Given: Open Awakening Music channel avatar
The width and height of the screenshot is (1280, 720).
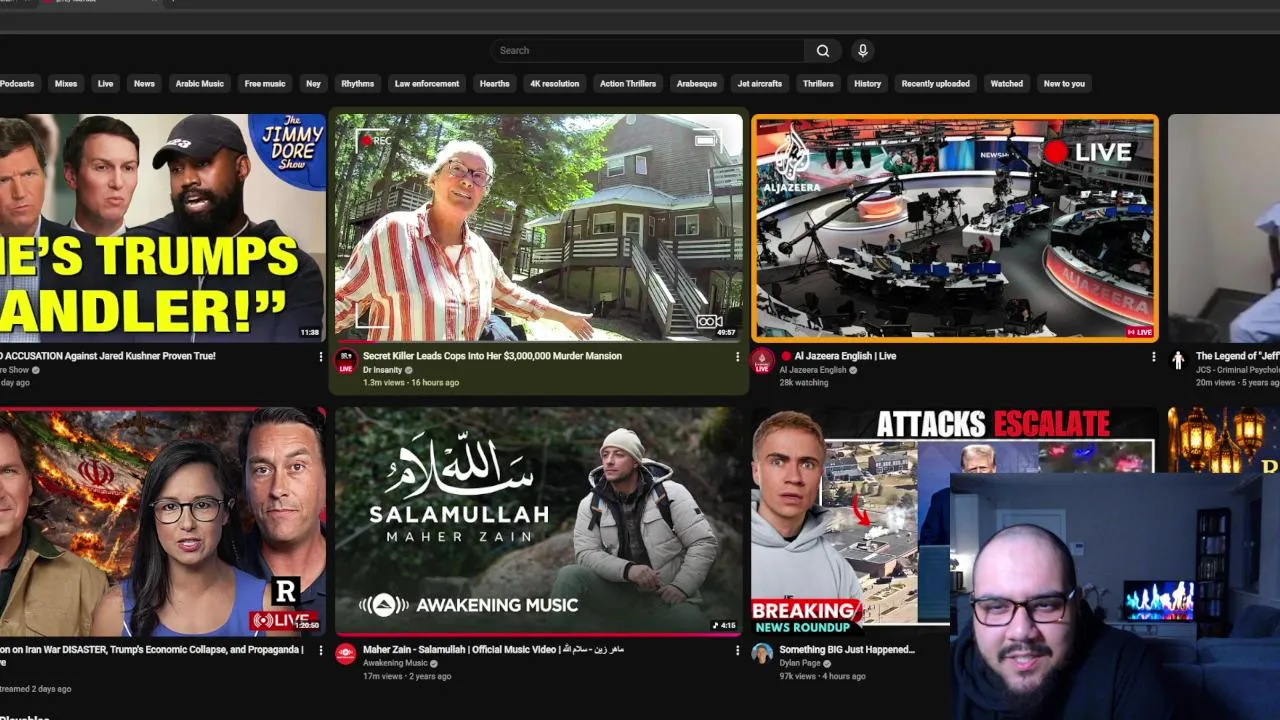Looking at the screenshot, I should 346,654.
